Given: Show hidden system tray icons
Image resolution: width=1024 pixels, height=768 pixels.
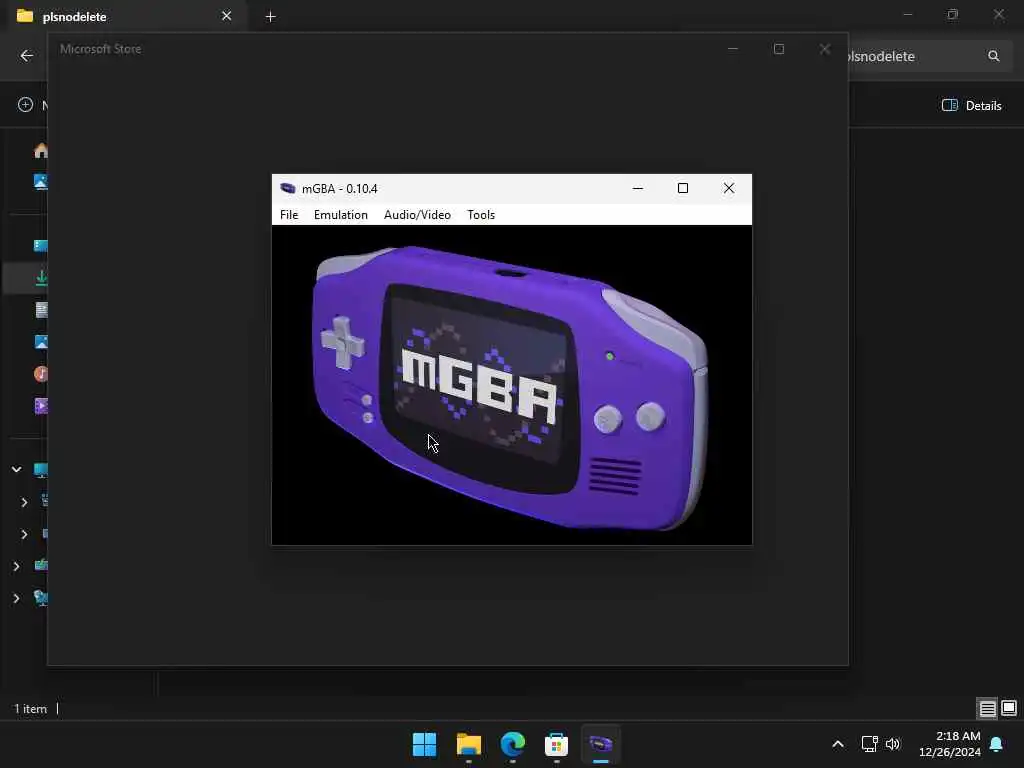Looking at the screenshot, I should click(x=838, y=744).
